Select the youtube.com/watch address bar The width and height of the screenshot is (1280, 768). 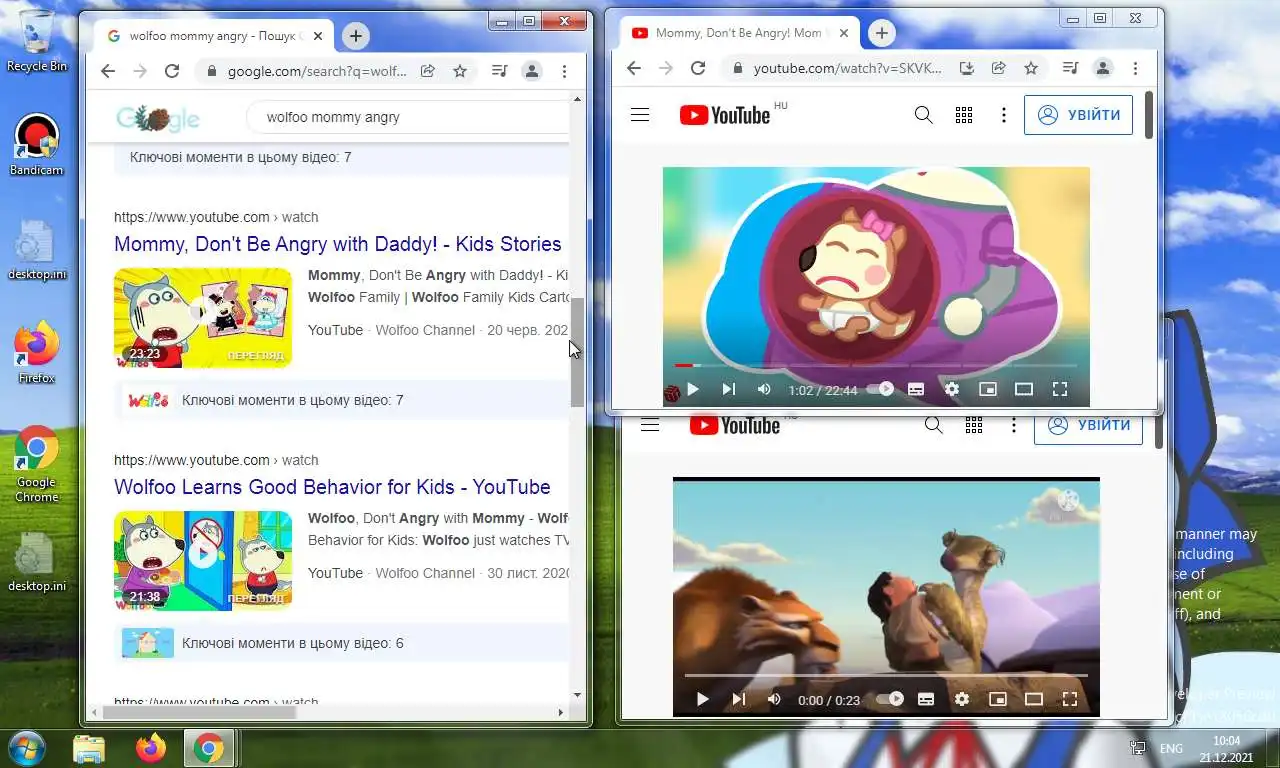click(x=848, y=68)
